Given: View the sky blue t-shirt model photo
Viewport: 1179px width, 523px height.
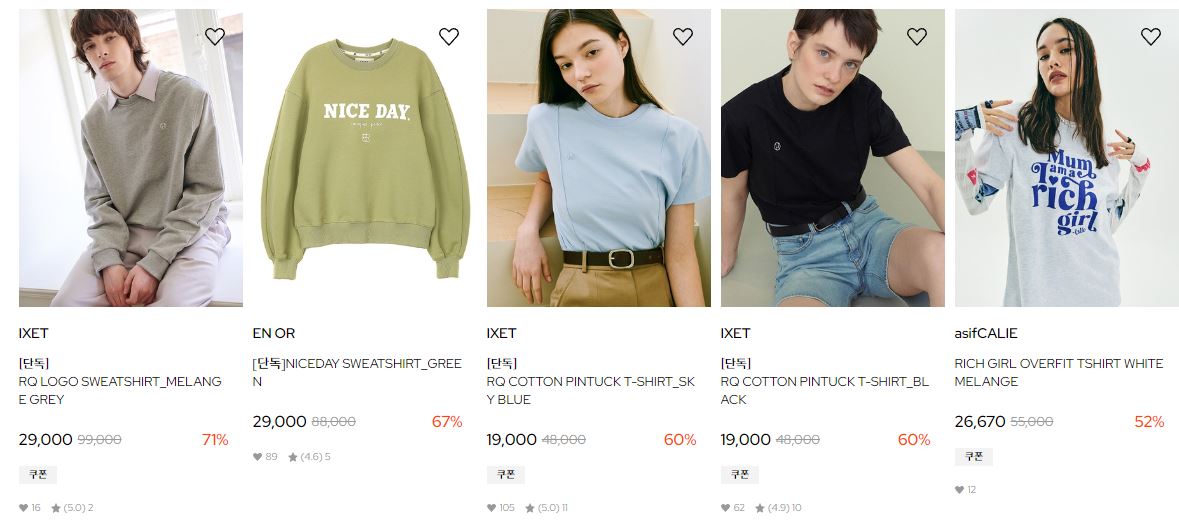Looking at the screenshot, I should coord(599,158).
